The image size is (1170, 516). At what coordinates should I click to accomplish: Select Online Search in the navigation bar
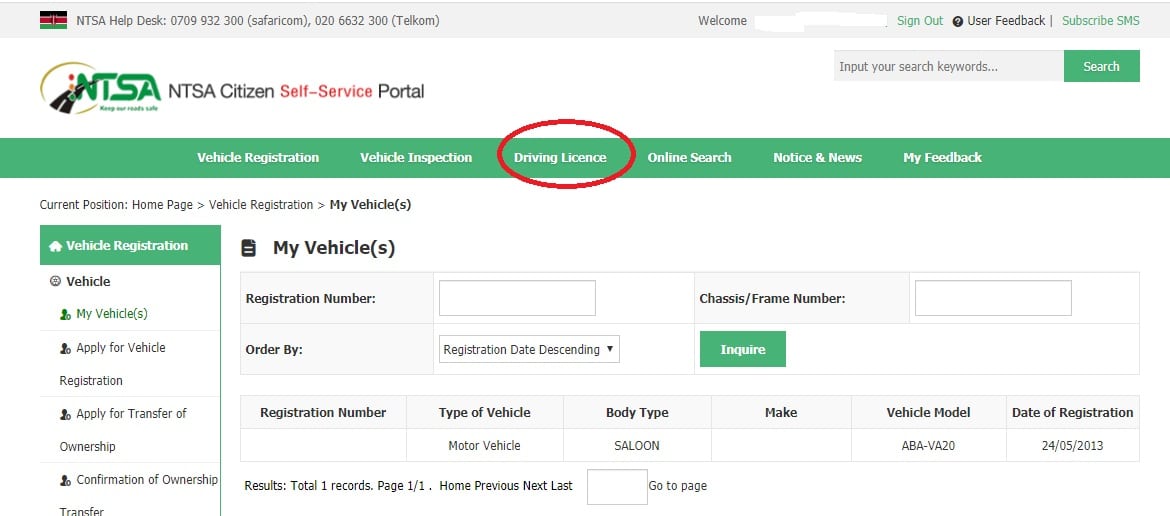click(689, 157)
